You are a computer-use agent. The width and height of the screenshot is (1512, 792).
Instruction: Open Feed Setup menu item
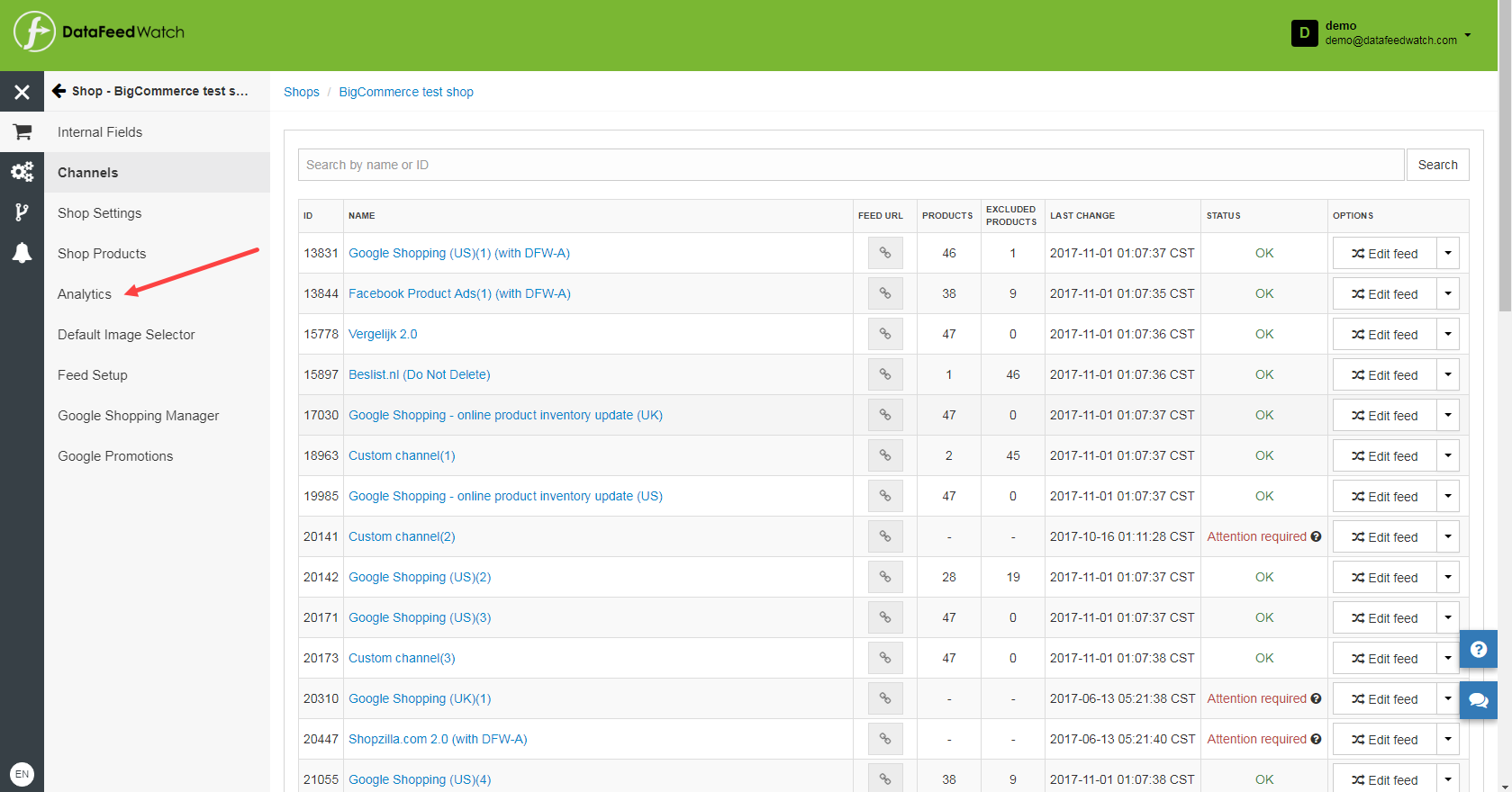pos(157,375)
